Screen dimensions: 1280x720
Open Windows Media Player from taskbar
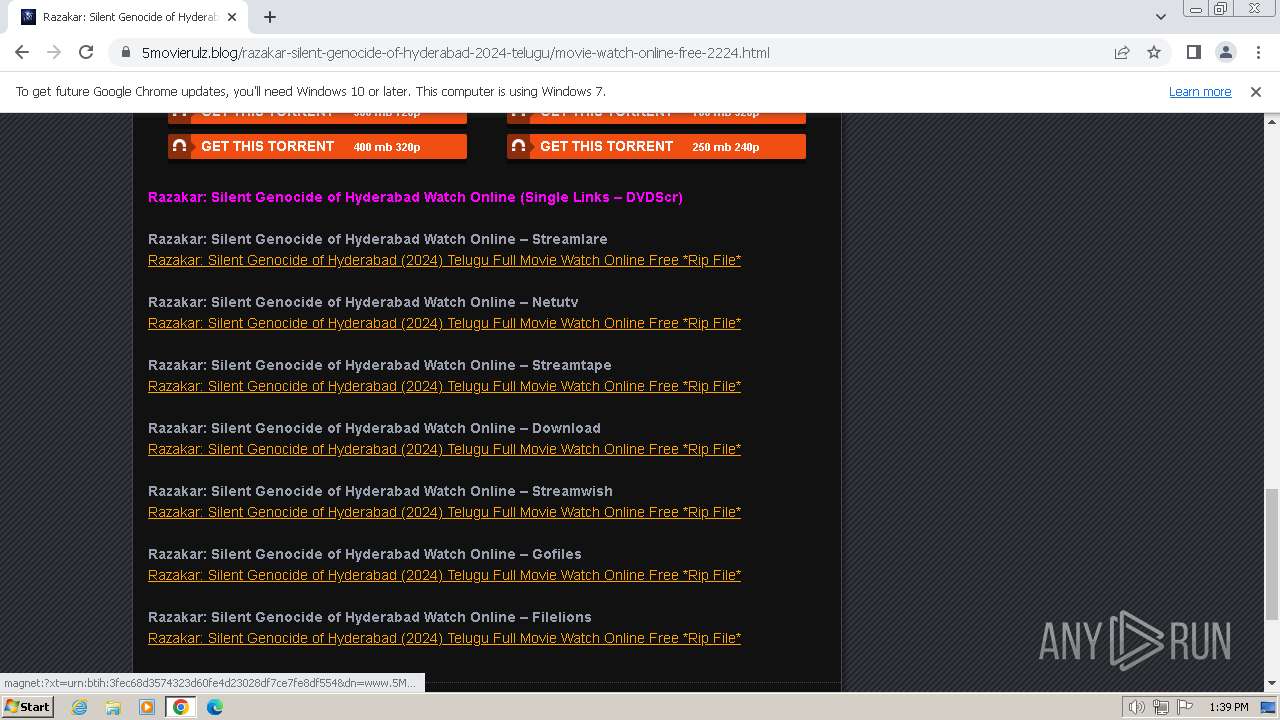click(147, 707)
